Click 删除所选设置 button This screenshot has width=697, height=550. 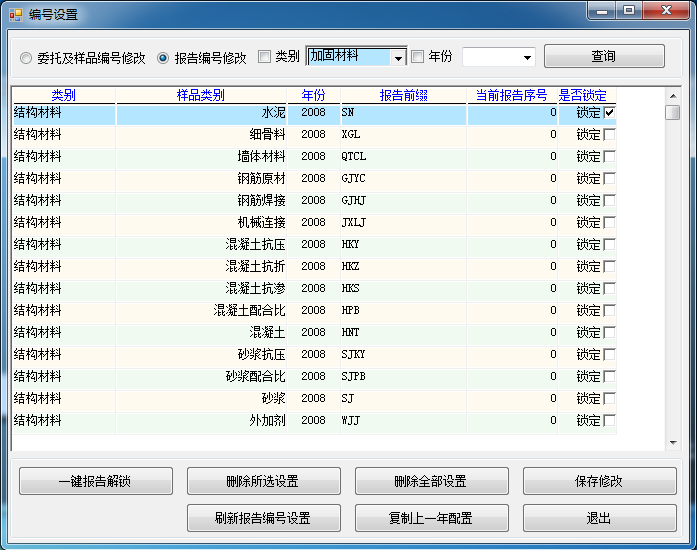coord(263,481)
